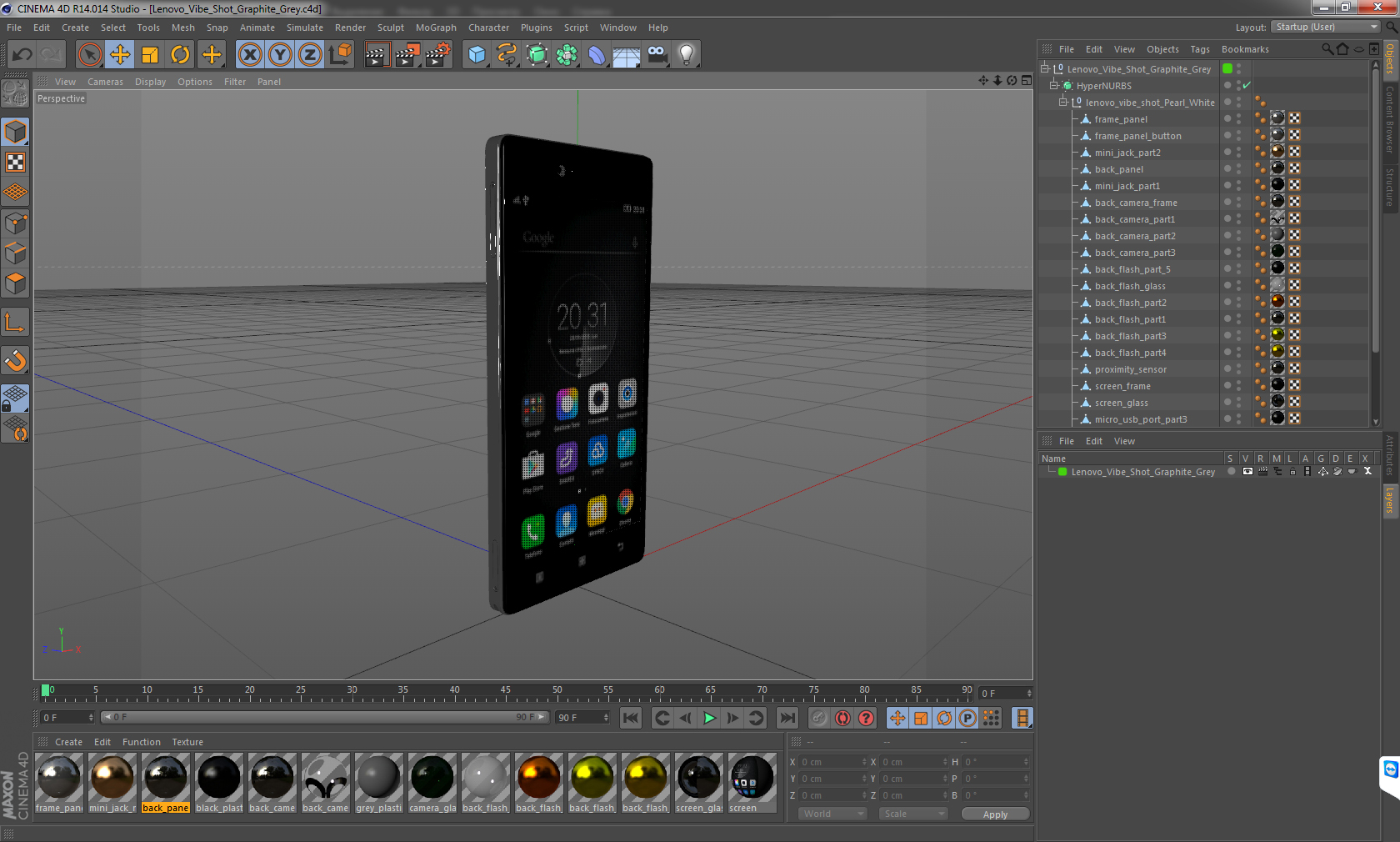The width and height of the screenshot is (1400, 842).
Task: Click Render View clapperboard icon
Action: (377, 55)
